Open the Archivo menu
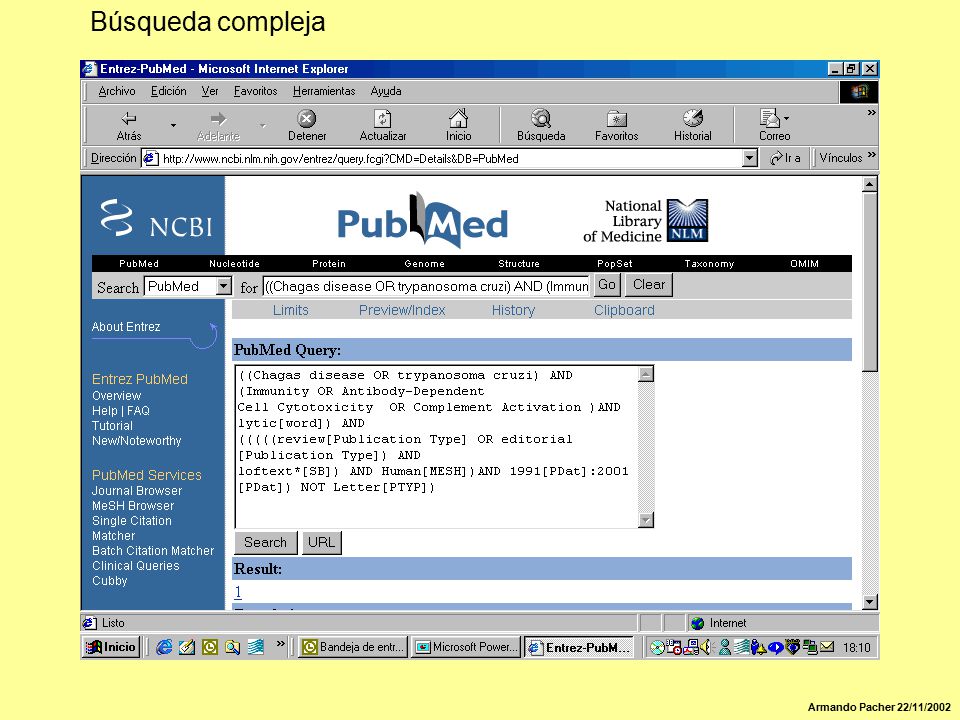 (x=117, y=91)
